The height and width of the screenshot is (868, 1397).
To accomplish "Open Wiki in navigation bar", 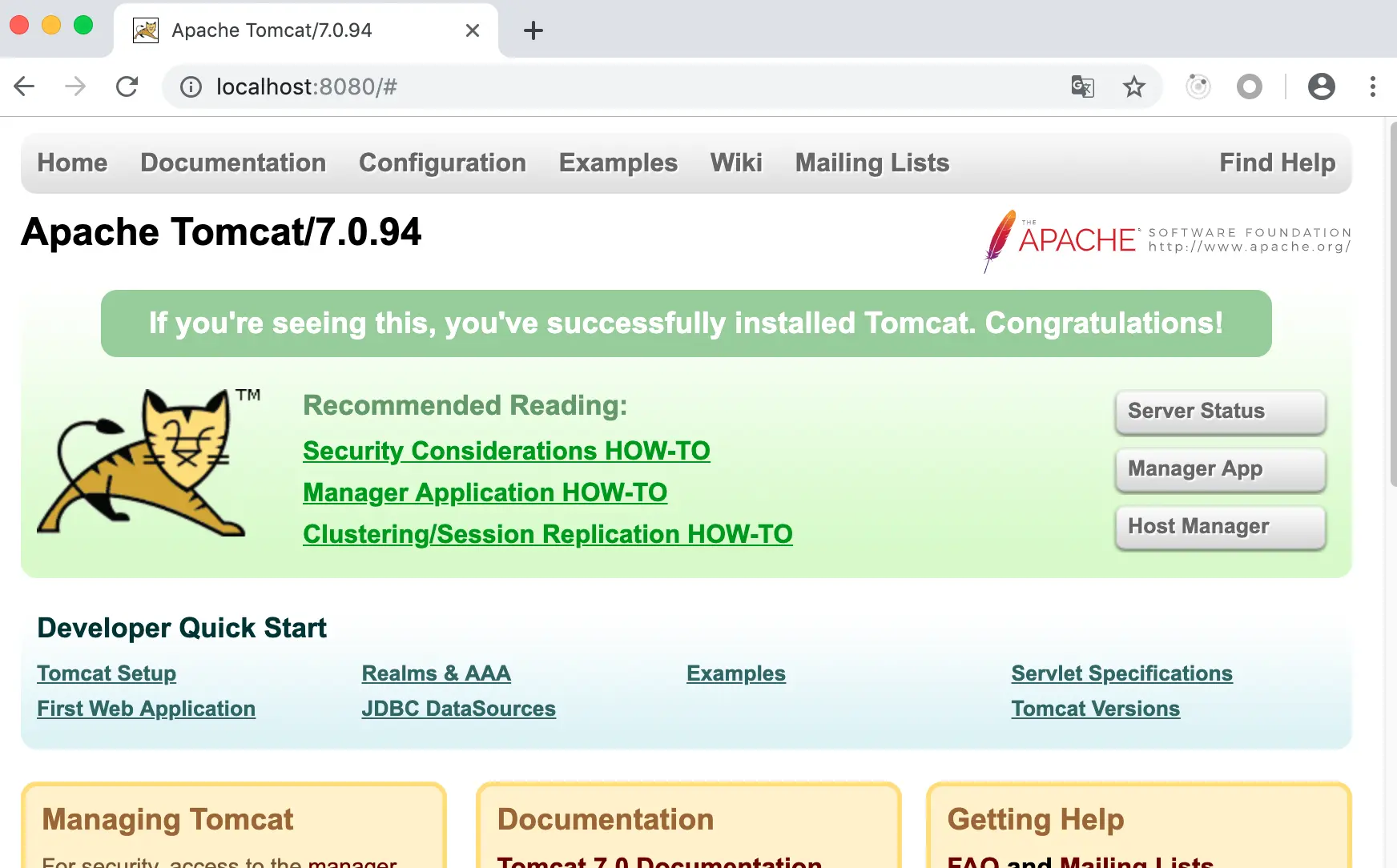I will [x=736, y=163].
